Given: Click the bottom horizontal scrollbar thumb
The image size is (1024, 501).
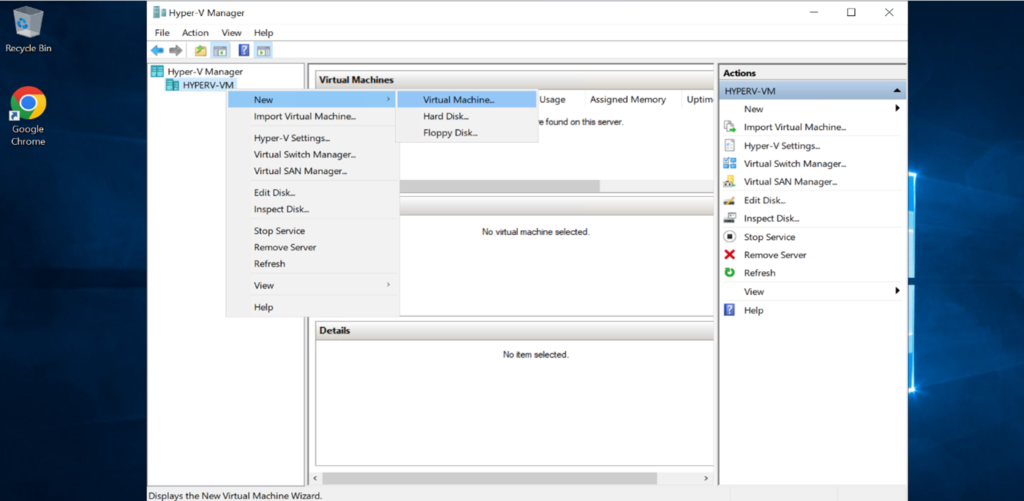Looking at the screenshot, I should point(489,478).
